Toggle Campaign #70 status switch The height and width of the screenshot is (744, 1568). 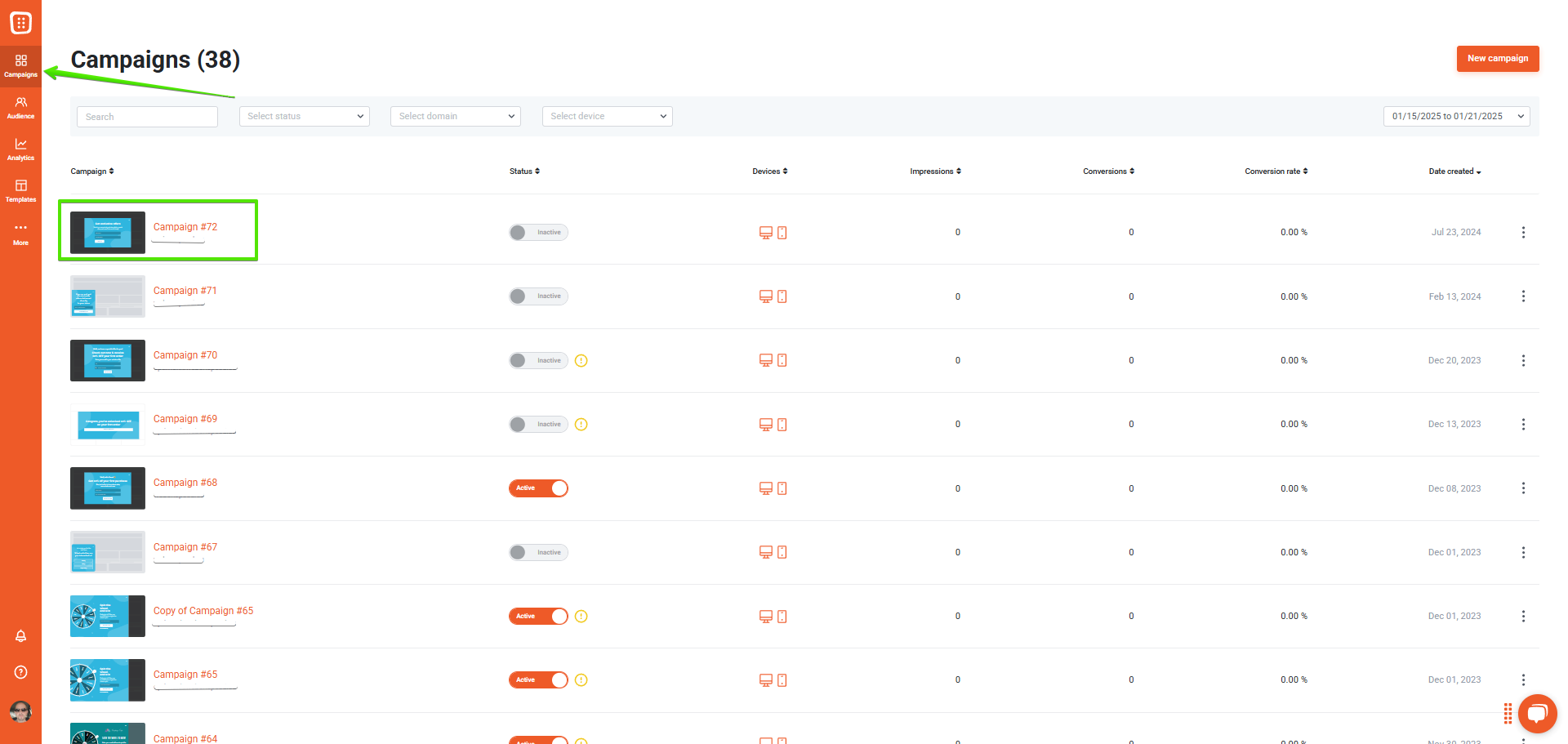coord(538,360)
